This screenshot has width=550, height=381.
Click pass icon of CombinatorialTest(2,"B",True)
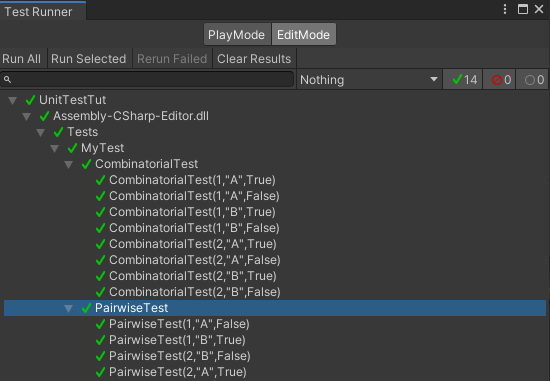(100, 276)
